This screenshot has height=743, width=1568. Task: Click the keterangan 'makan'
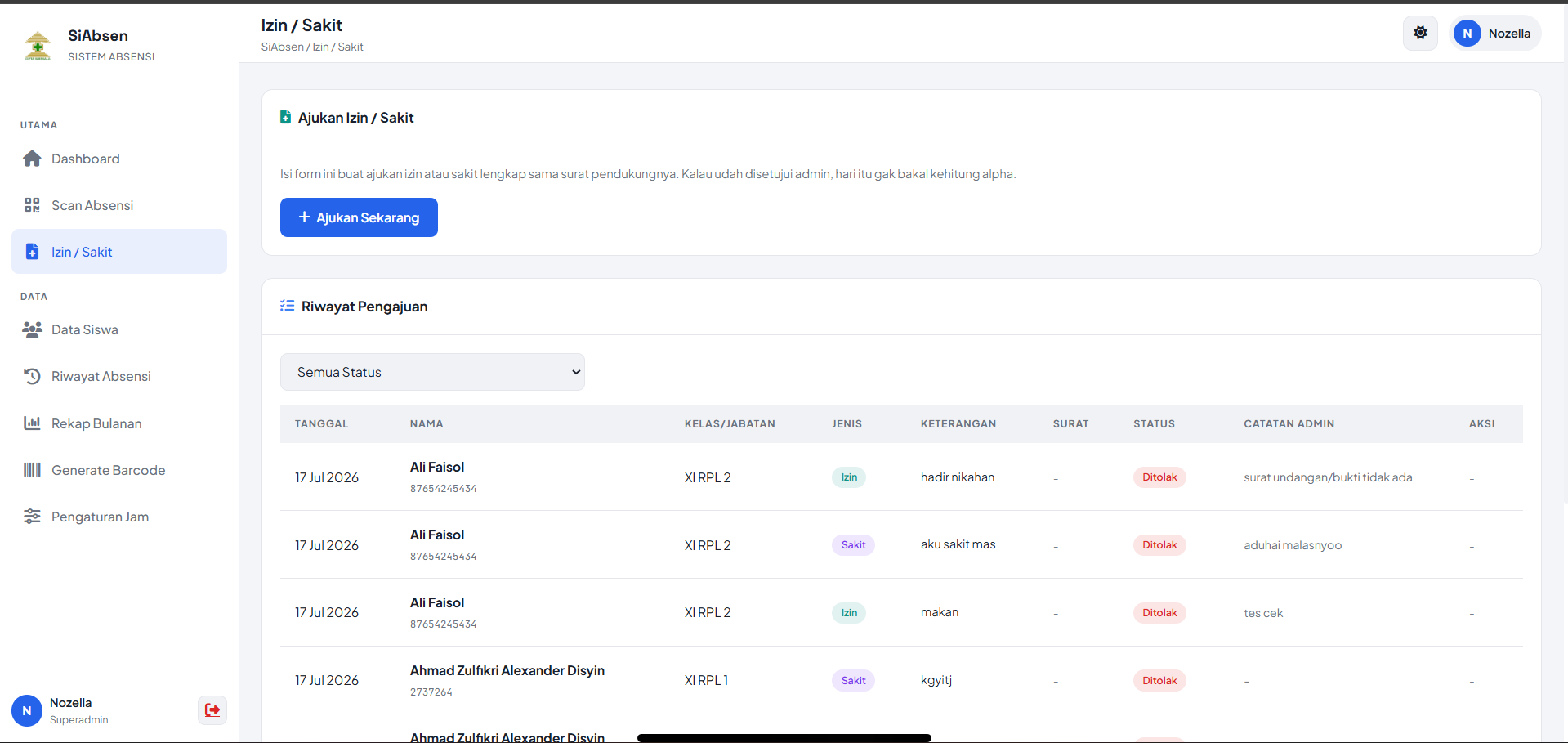[940, 612]
